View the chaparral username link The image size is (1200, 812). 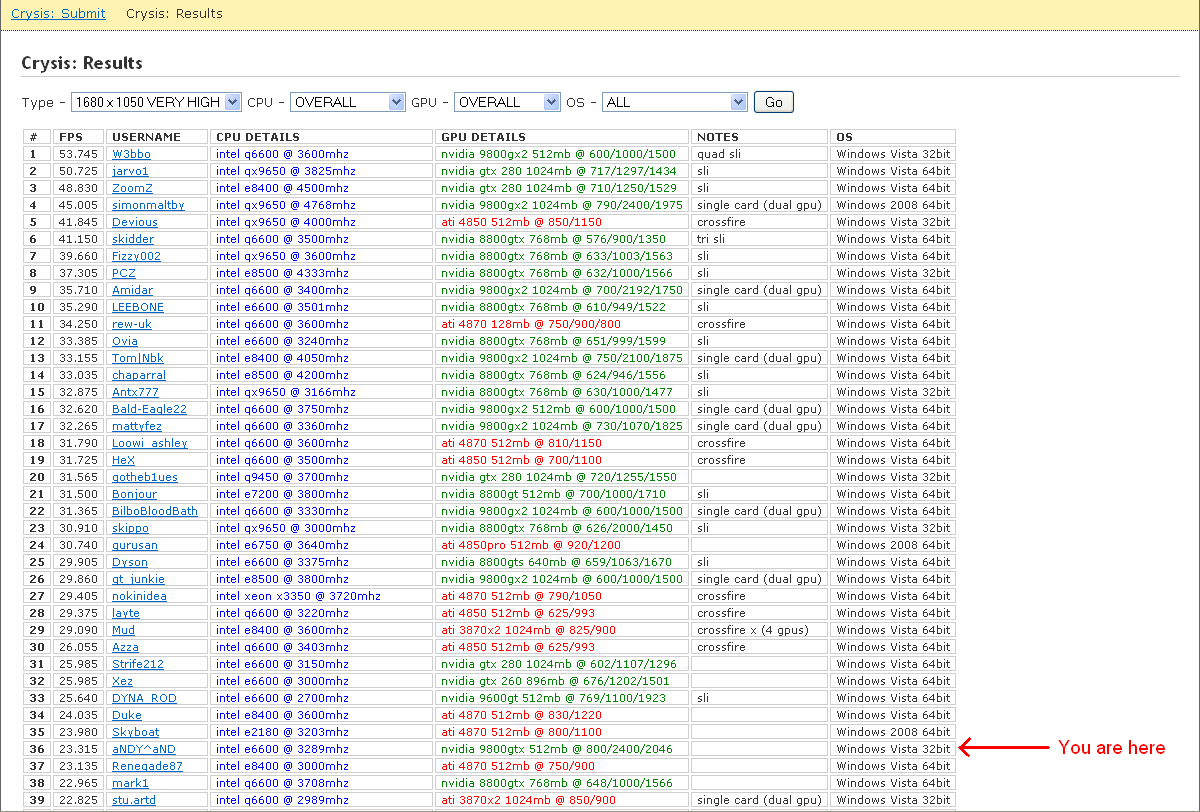pyautogui.click(x=139, y=375)
